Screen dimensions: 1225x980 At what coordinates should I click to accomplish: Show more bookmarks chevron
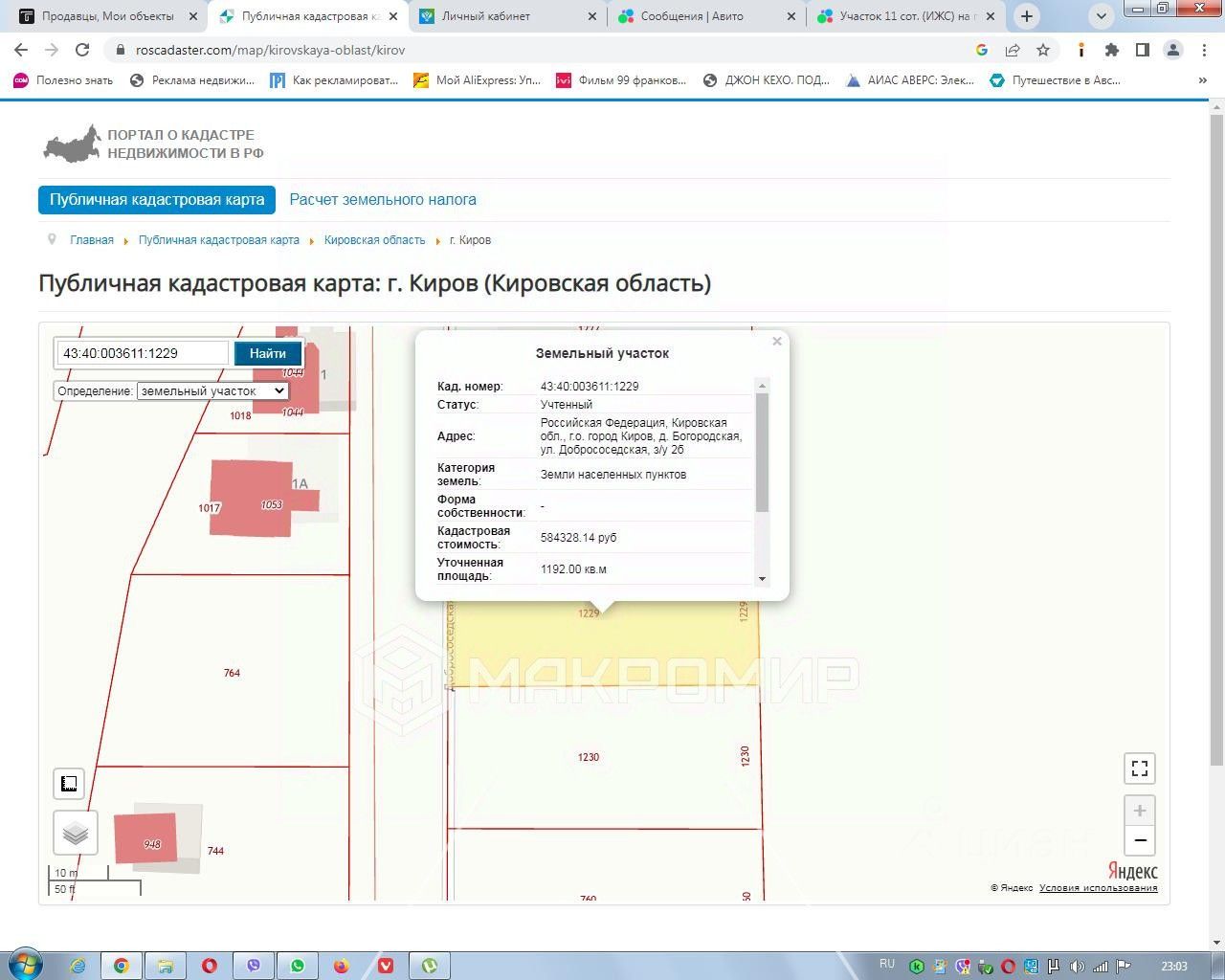[x=1203, y=80]
